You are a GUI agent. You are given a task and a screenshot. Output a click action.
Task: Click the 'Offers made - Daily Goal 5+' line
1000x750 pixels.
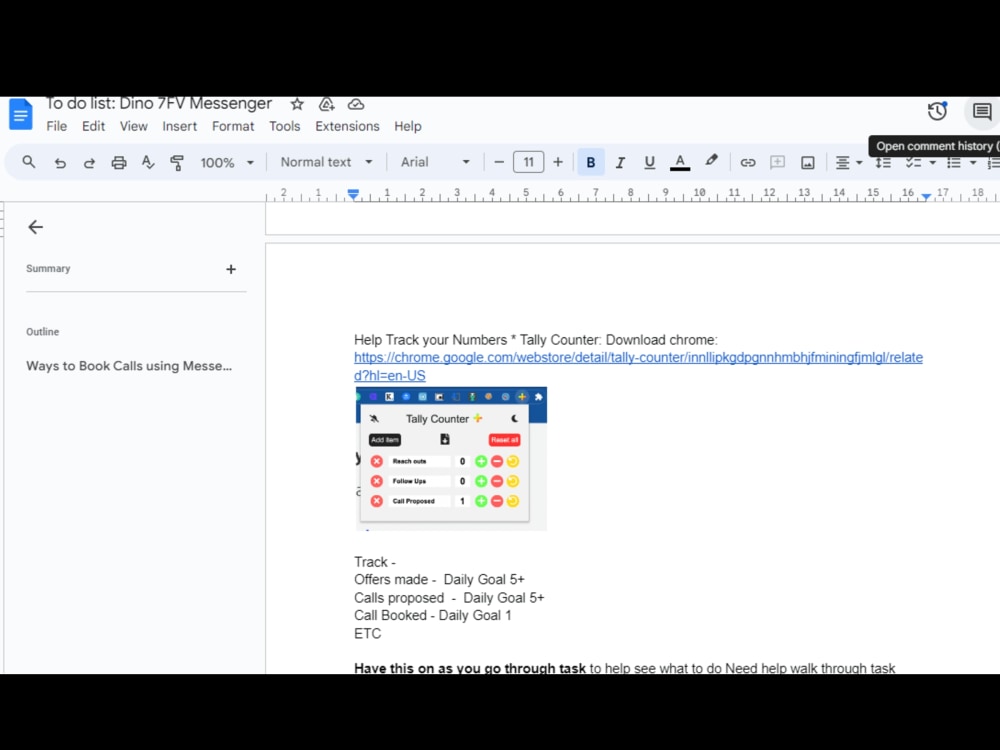pyautogui.click(x=439, y=580)
